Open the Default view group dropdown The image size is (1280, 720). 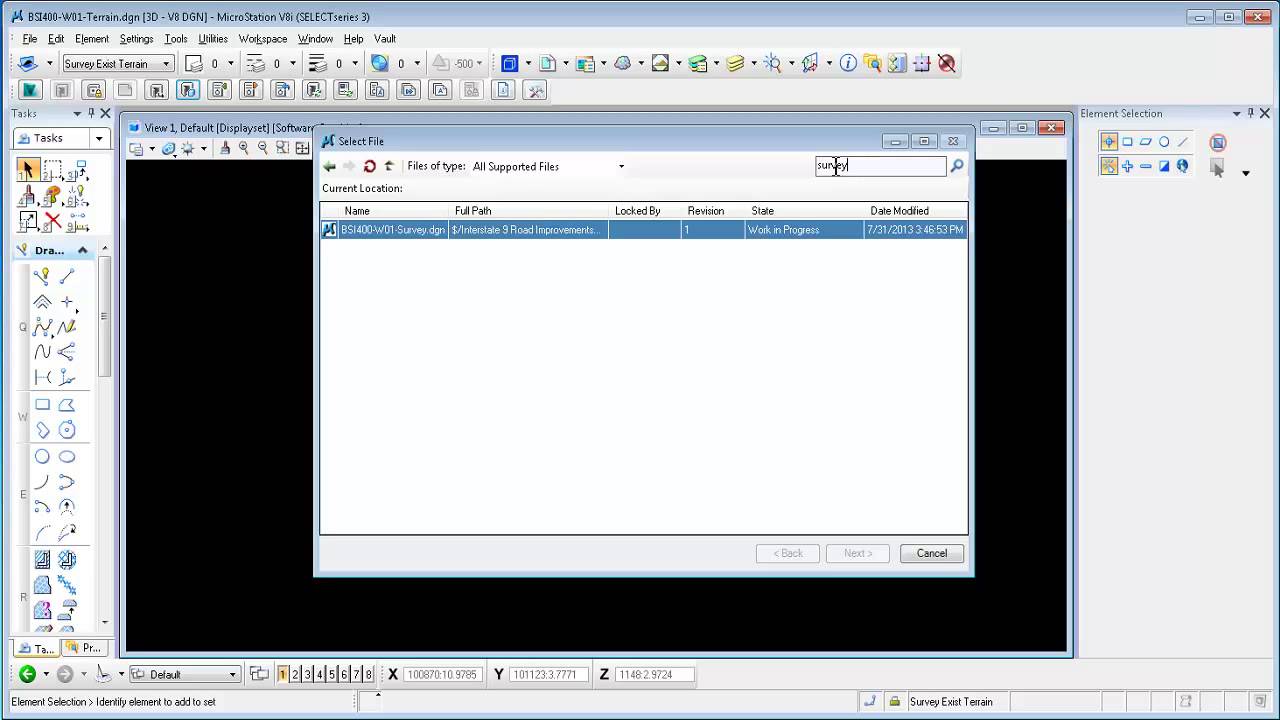click(231, 674)
